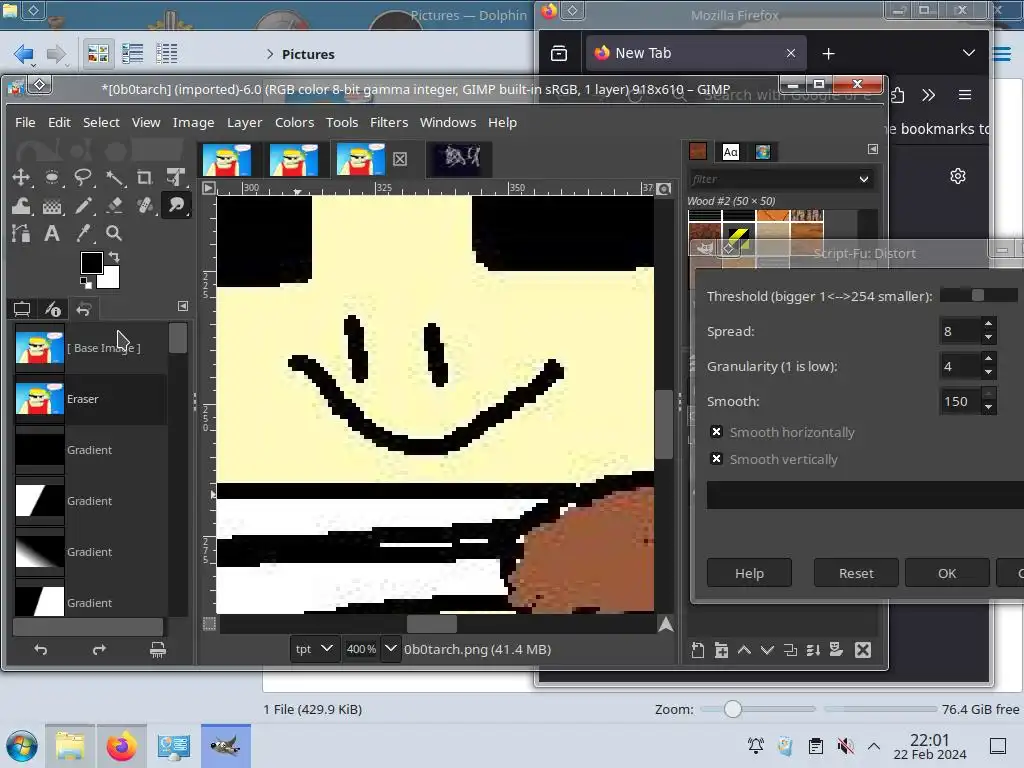Click OK in the Script-Fu Distort dialog
Viewport: 1024px width, 768px height.
tap(947, 573)
